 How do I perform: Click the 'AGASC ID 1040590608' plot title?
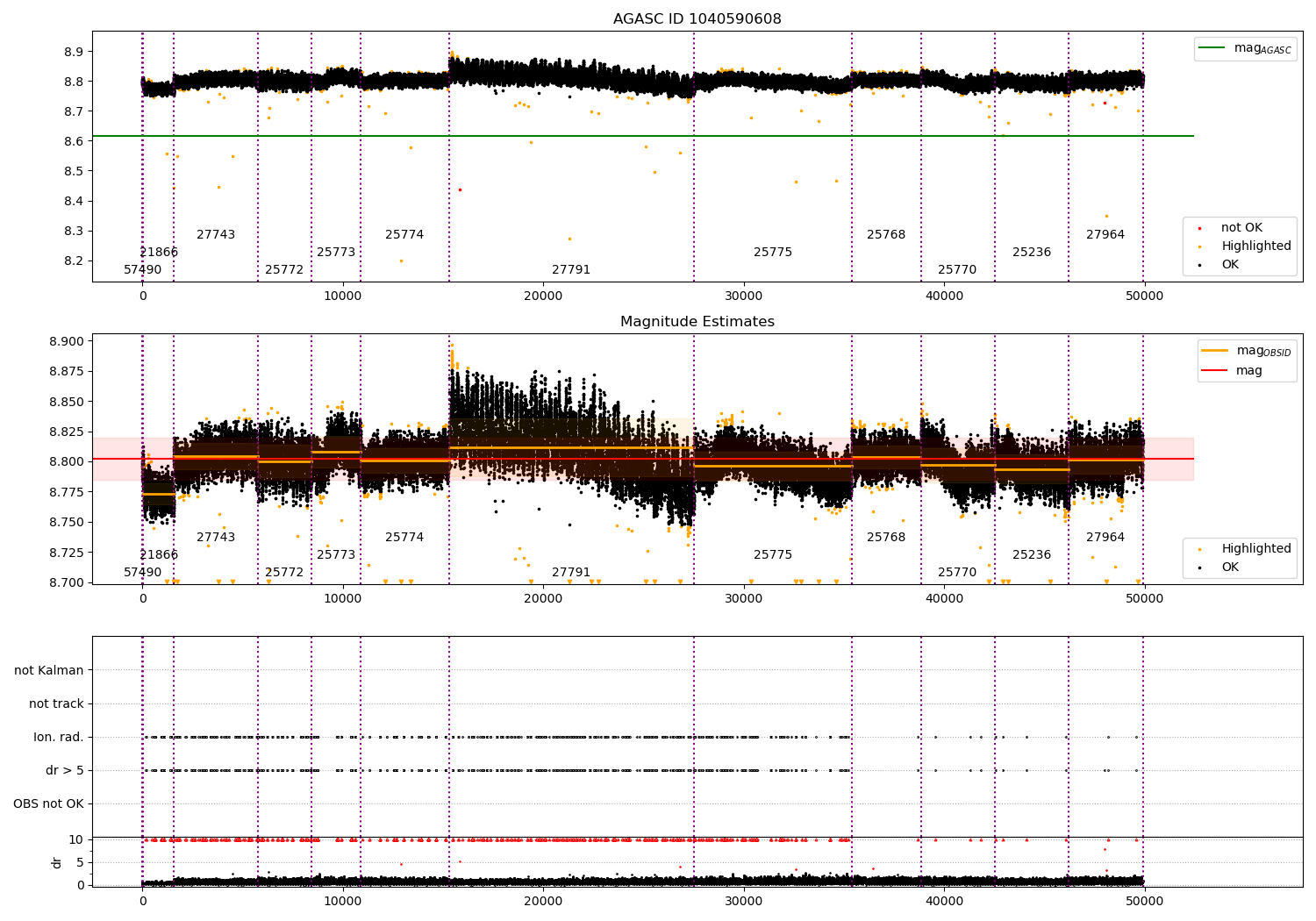(697, 19)
